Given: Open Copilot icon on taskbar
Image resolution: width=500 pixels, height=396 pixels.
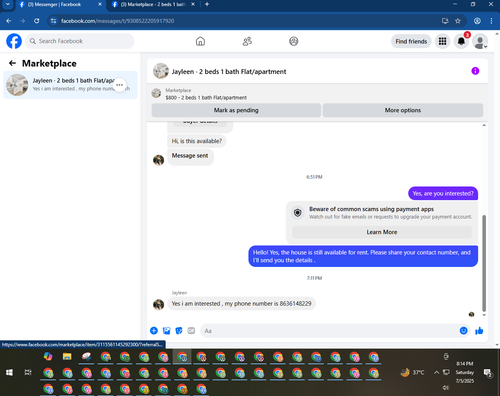Looking at the screenshot, I should pyautogui.click(x=48, y=356).
